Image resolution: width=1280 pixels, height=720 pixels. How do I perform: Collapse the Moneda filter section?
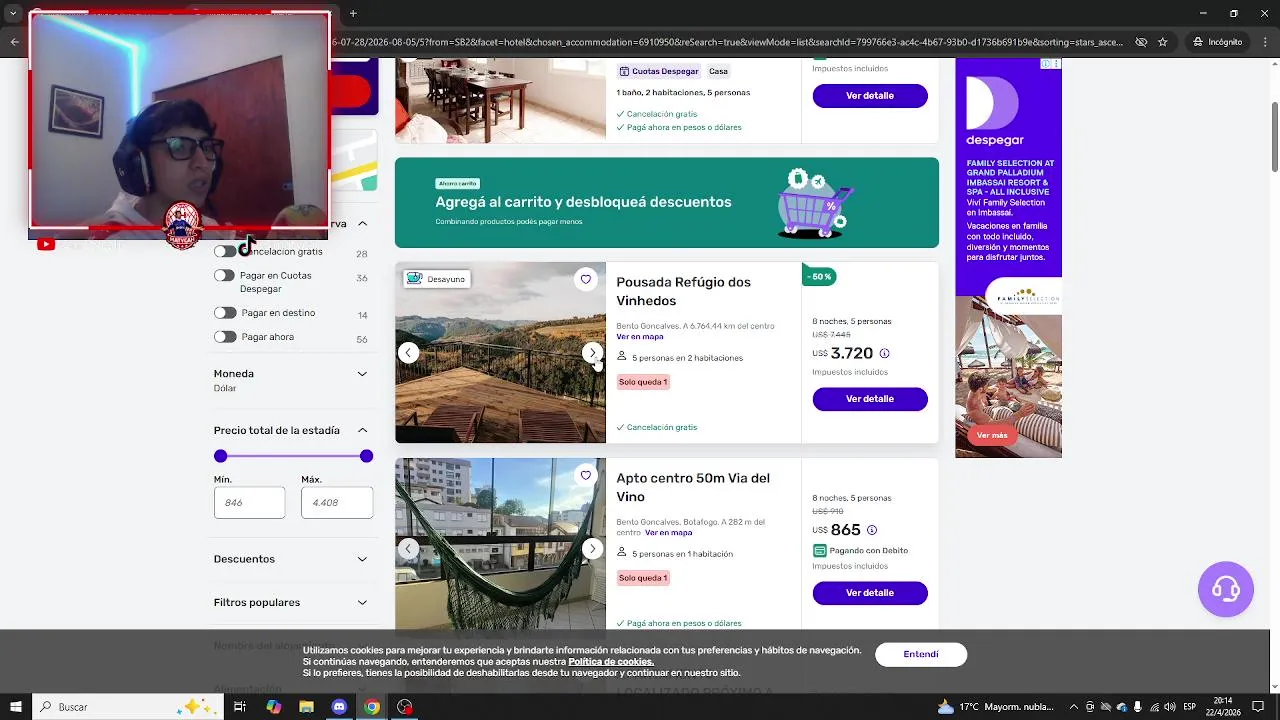click(362, 374)
